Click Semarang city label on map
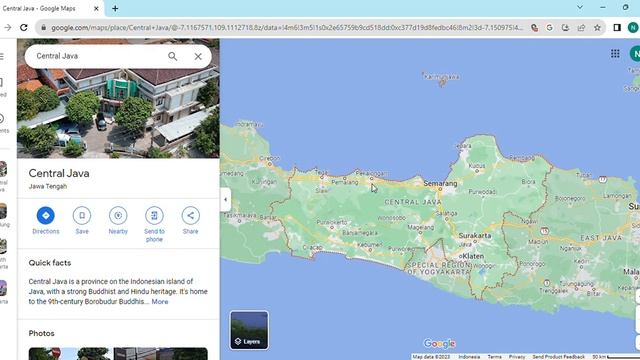This screenshot has width=640, height=360. (x=440, y=184)
